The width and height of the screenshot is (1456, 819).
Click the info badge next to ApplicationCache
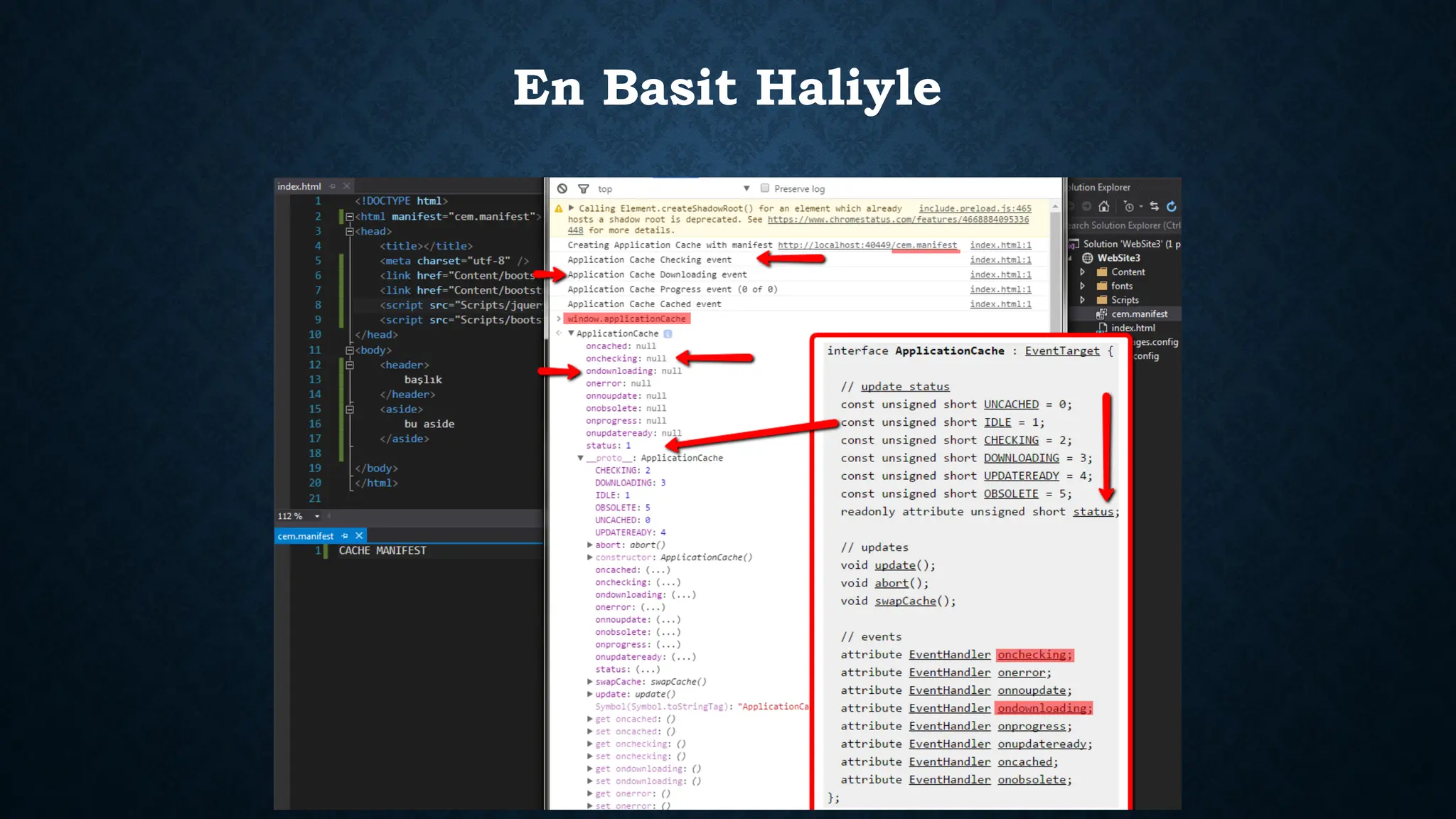click(x=668, y=333)
